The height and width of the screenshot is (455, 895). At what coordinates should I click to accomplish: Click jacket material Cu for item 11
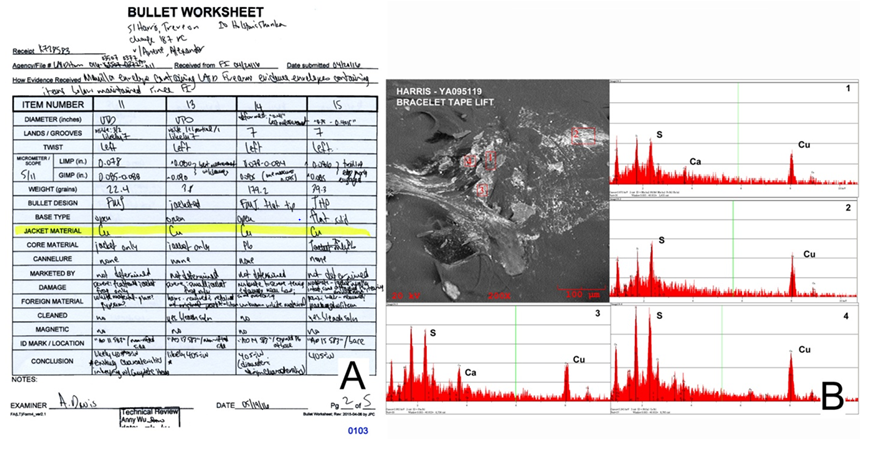103,232
